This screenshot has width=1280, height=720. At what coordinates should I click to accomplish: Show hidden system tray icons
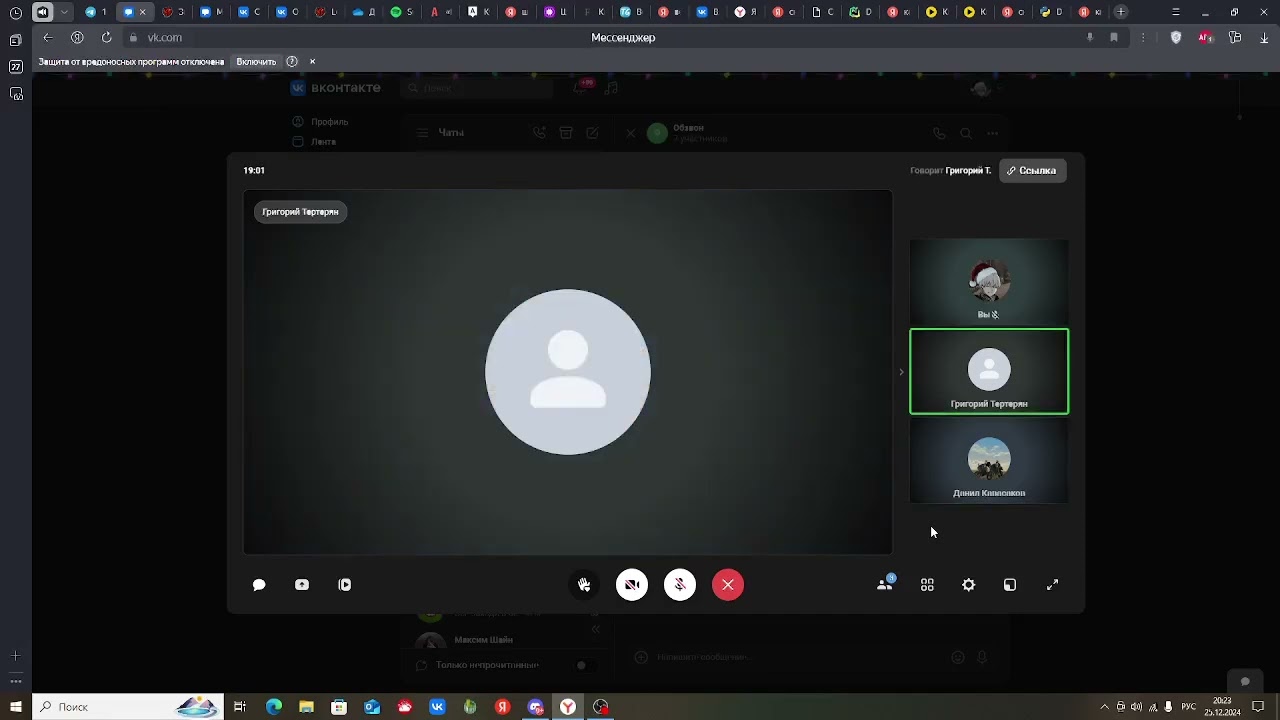[1104, 707]
